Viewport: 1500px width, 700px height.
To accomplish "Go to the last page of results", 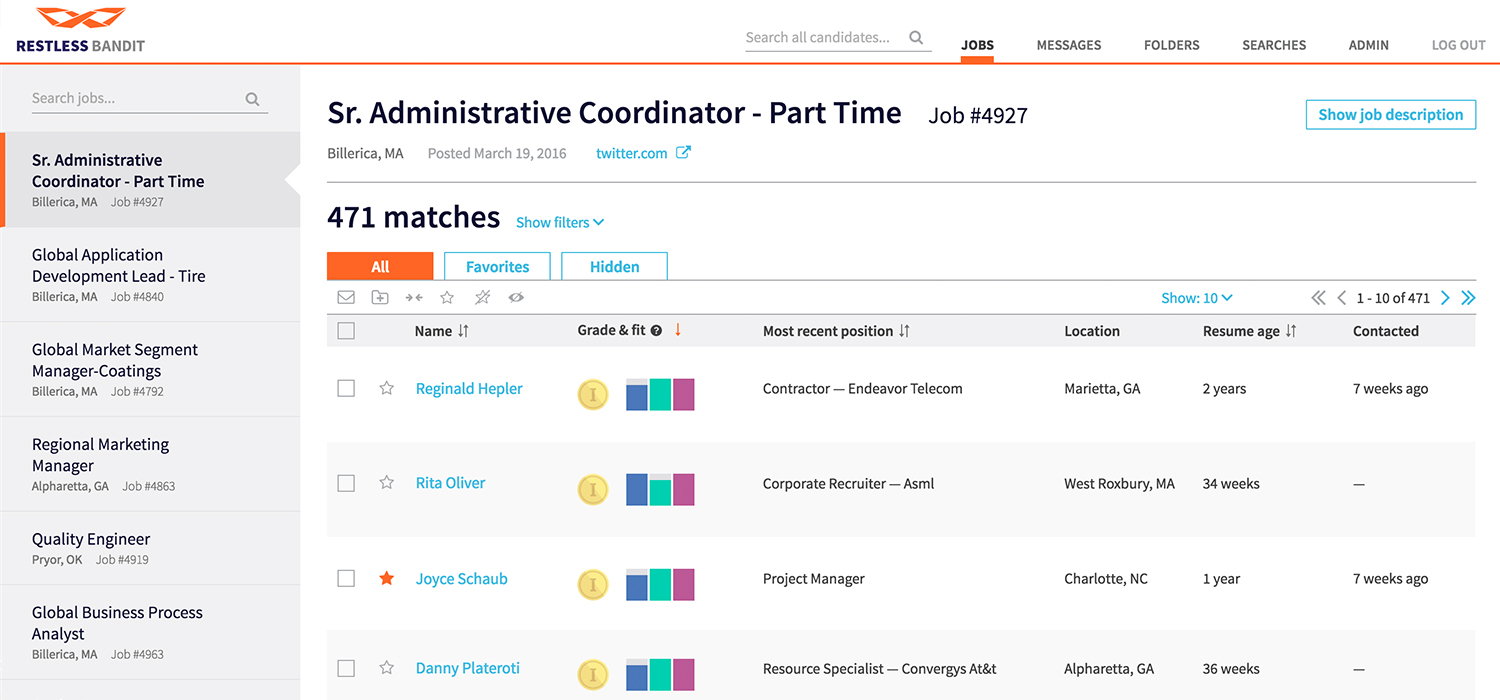I will coord(1468,298).
